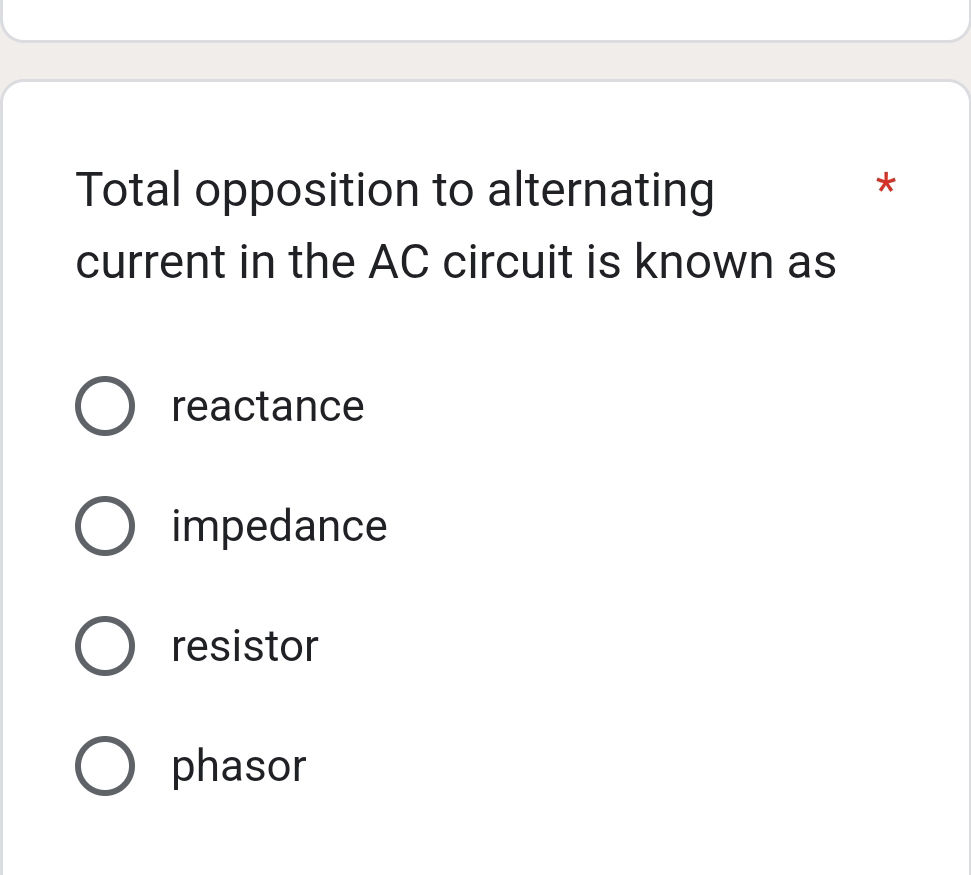
Task: Select the resistor radio button
Action: coord(105,646)
